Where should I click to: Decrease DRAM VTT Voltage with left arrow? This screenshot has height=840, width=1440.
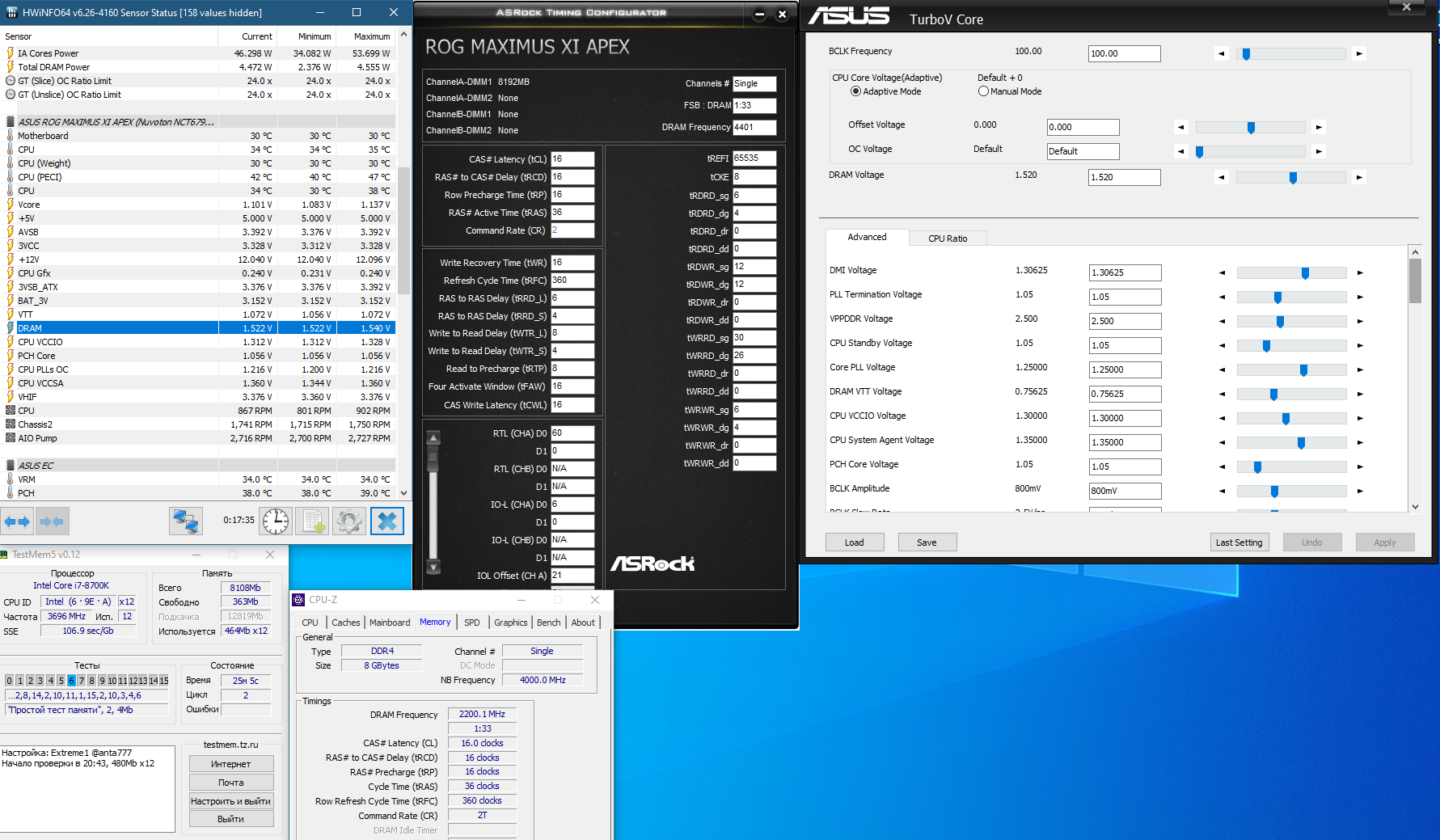click(1222, 395)
